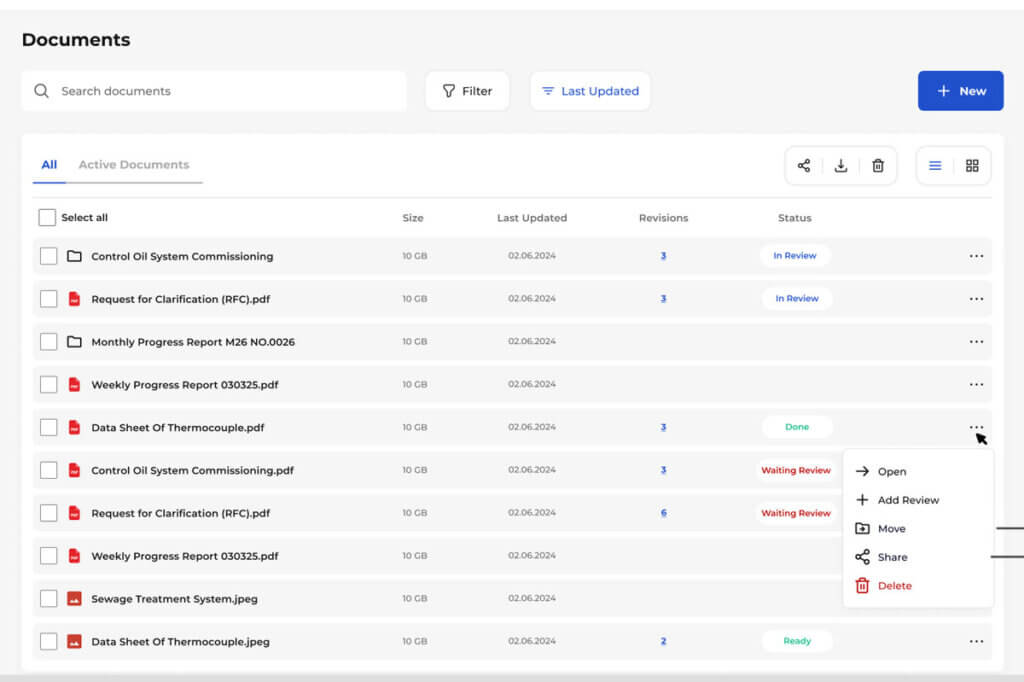Viewport: 1024px width, 682px height.
Task: Tick the checkbox for Monthly Progress Report M26
Action: [x=48, y=342]
